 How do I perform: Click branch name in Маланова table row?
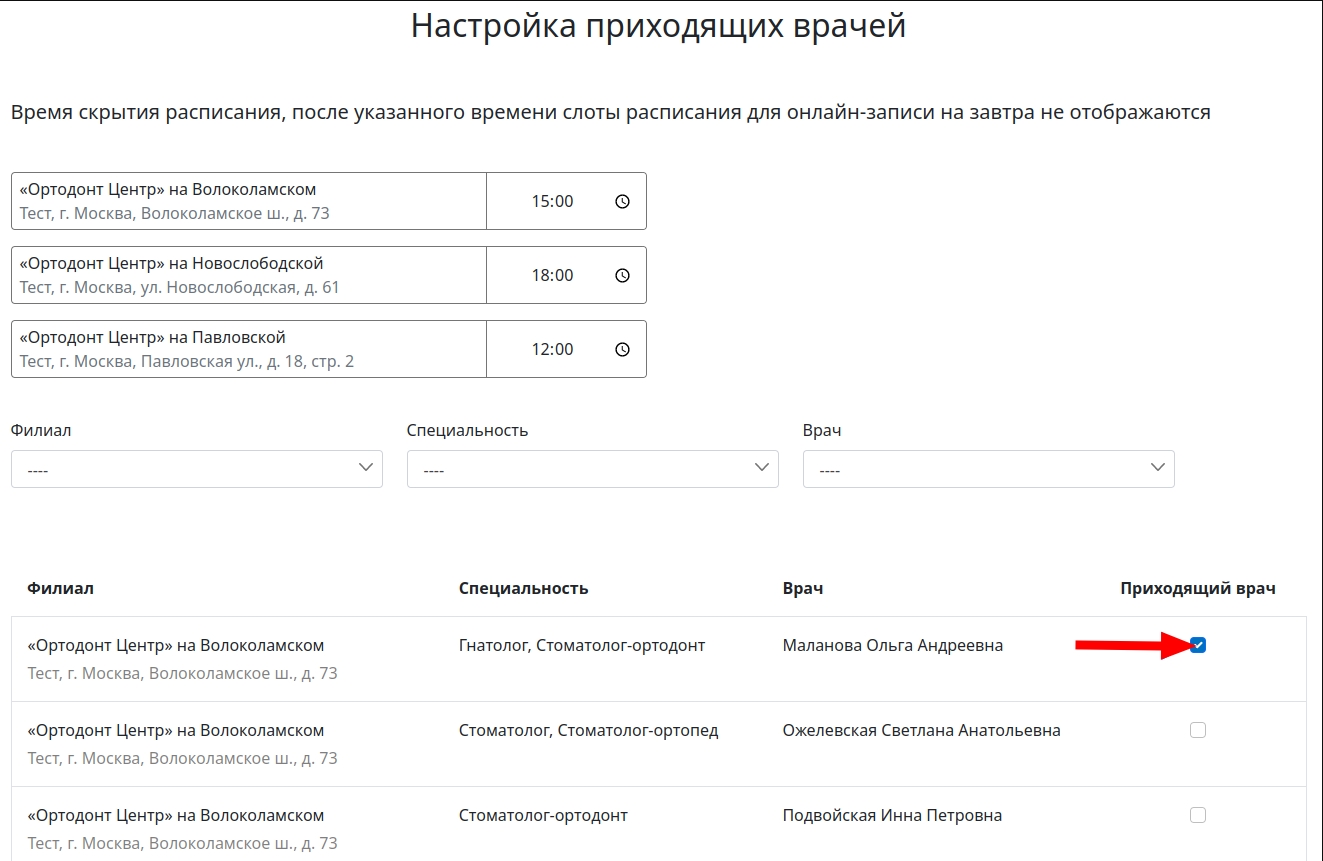coord(175,645)
